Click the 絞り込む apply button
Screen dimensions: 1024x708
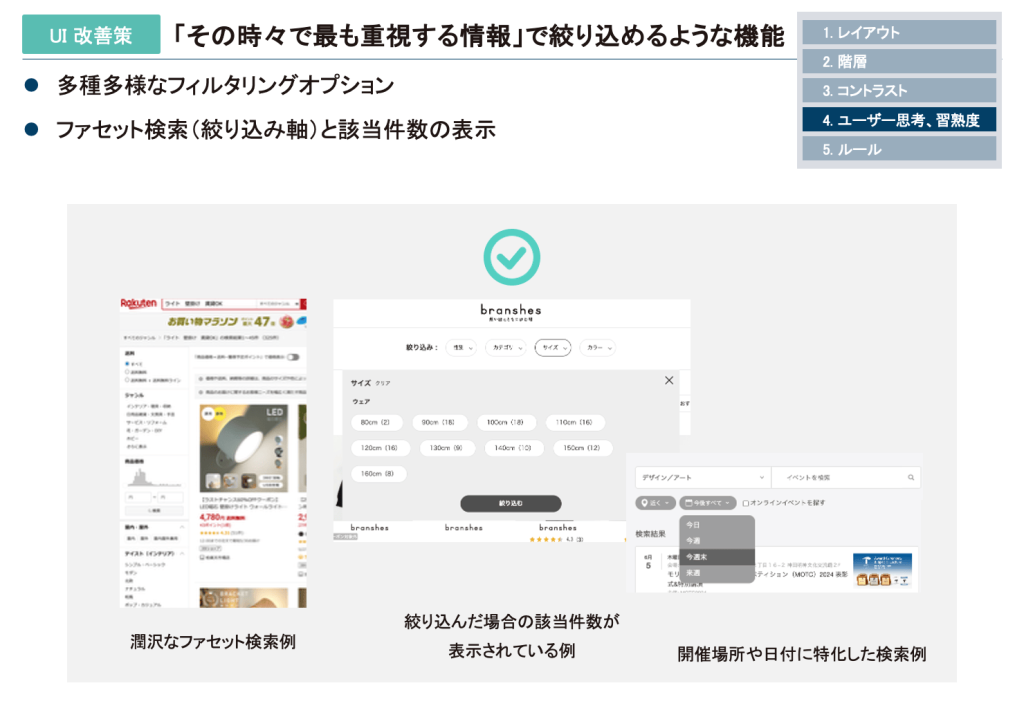click(510, 503)
